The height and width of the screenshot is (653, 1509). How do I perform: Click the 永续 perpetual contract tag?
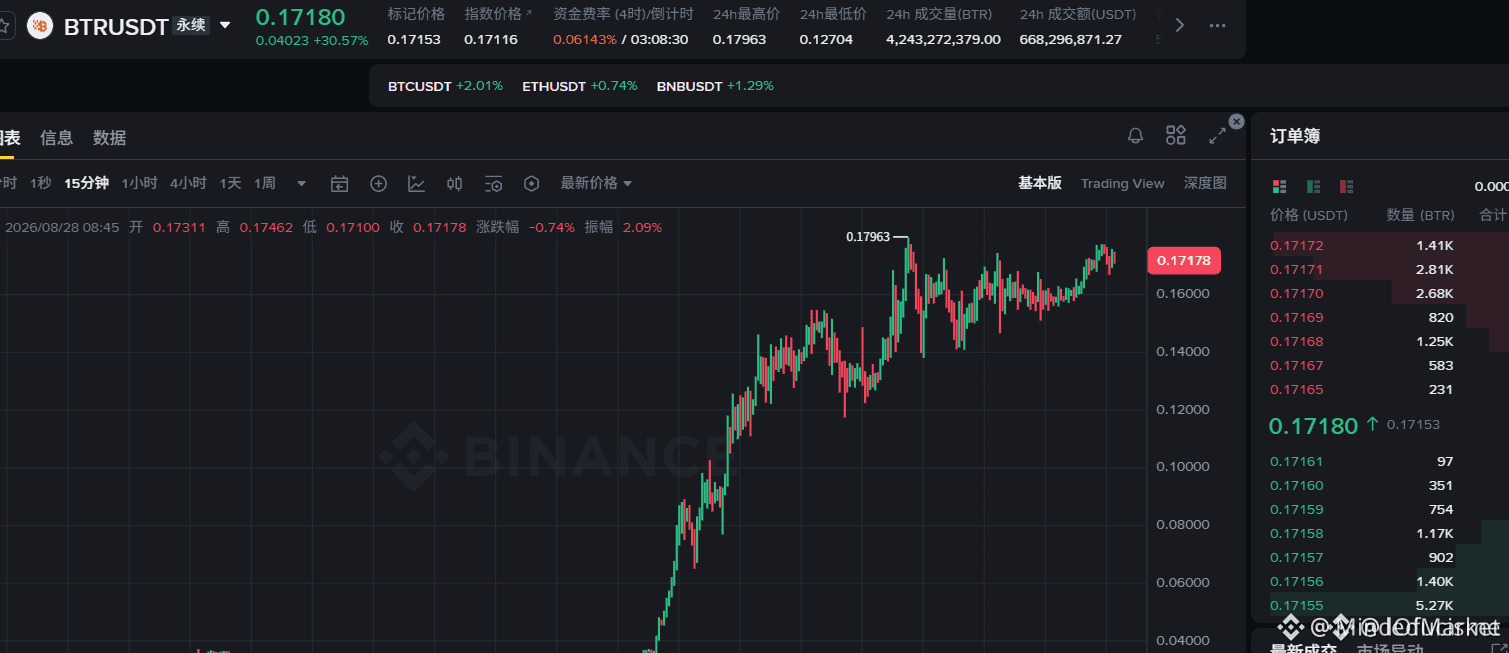tap(190, 25)
